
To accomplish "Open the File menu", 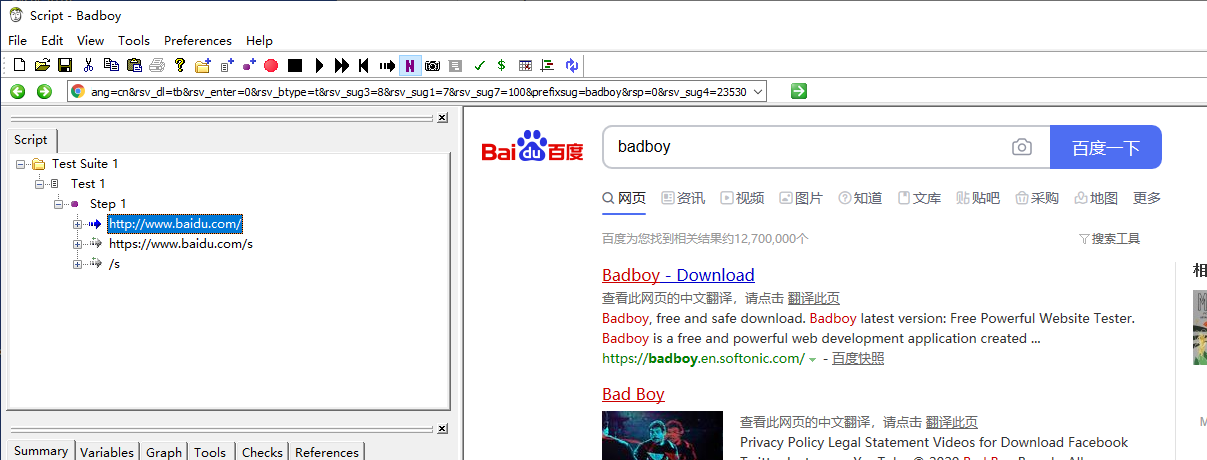I will tap(18, 41).
